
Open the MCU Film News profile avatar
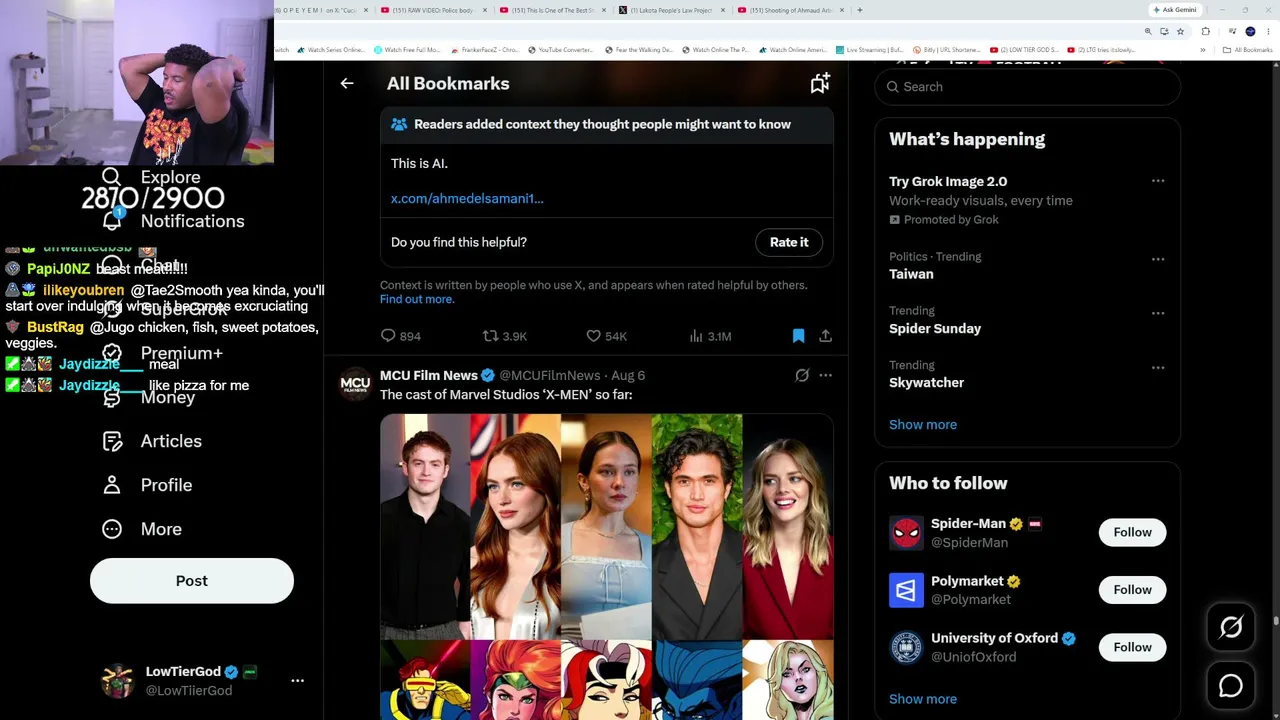[355, 384]
